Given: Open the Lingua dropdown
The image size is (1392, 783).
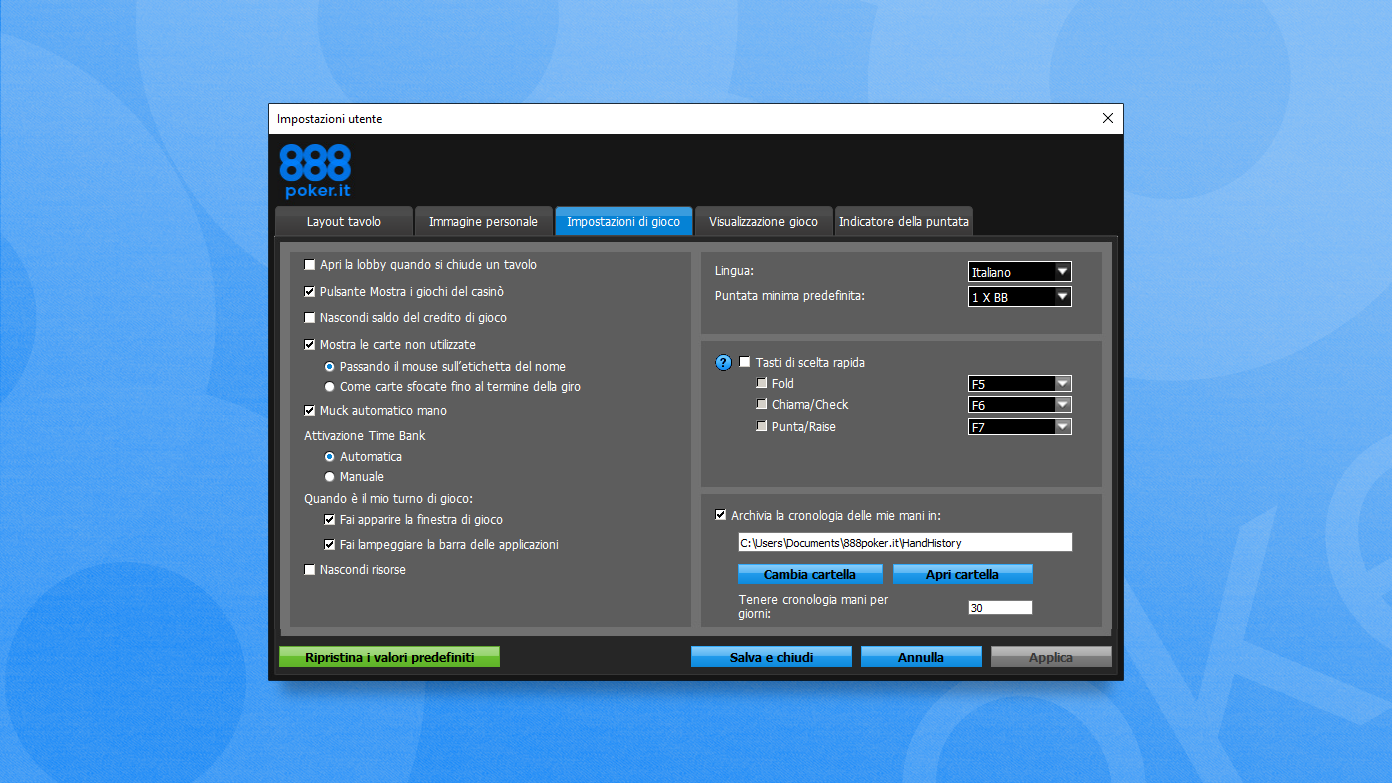Looking at the screenshot, I should tap(1019, 272).
